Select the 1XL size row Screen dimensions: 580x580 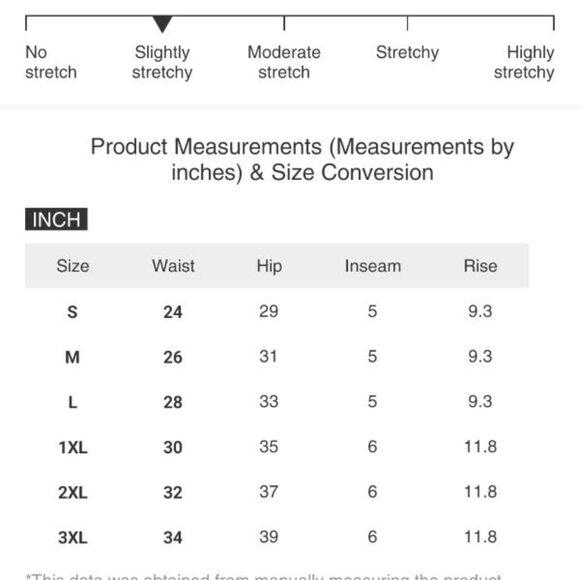tap(277, 447)
